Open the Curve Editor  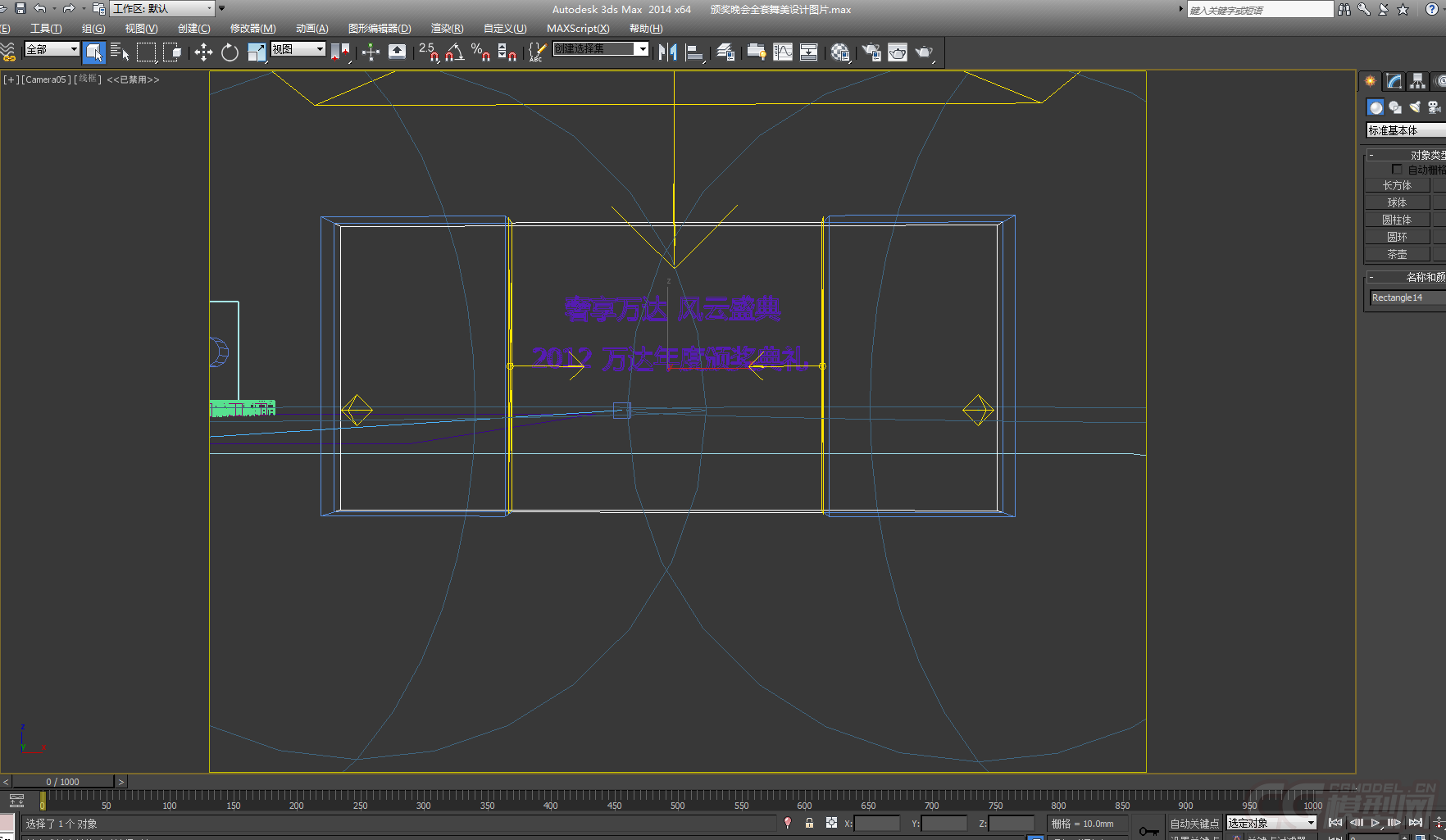pyautogui.click(x=783, y=52)
